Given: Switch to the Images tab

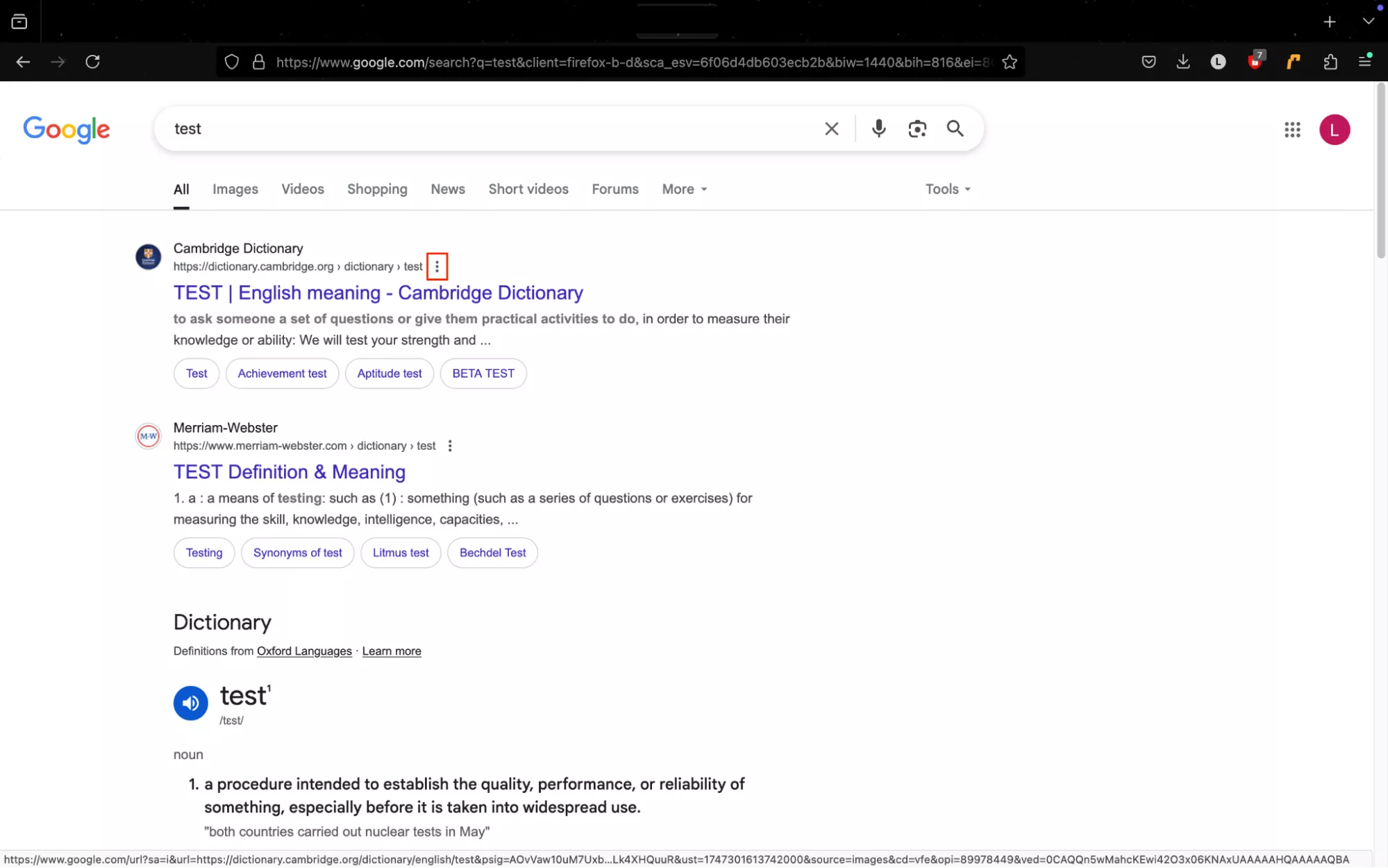Looking at the screenshot, I should pos(235,189).
